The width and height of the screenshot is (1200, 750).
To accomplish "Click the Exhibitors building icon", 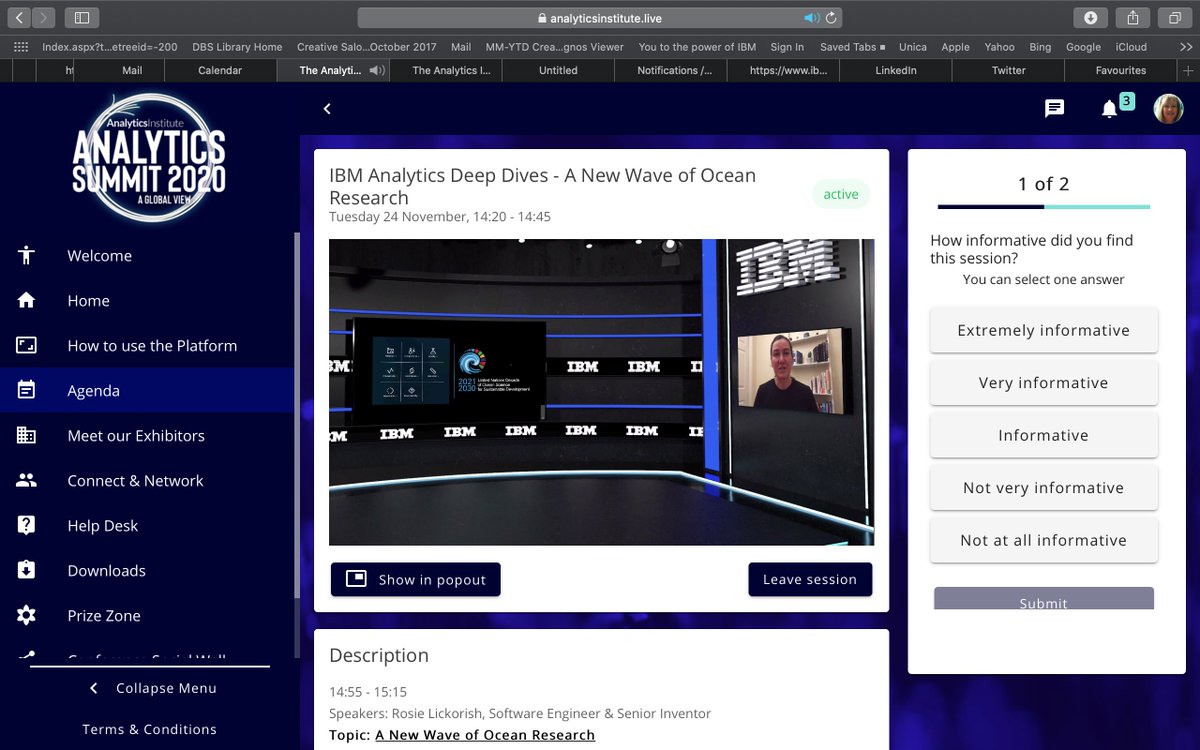I will click(x=27, y=436).
